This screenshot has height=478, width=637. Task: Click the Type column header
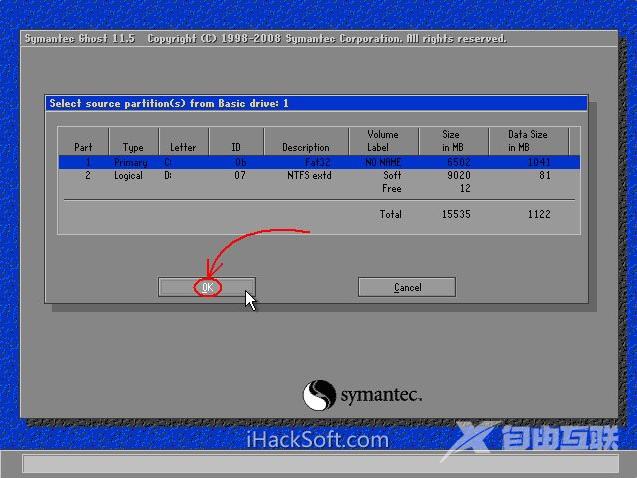pyautogui.click(x=133, y=141)
